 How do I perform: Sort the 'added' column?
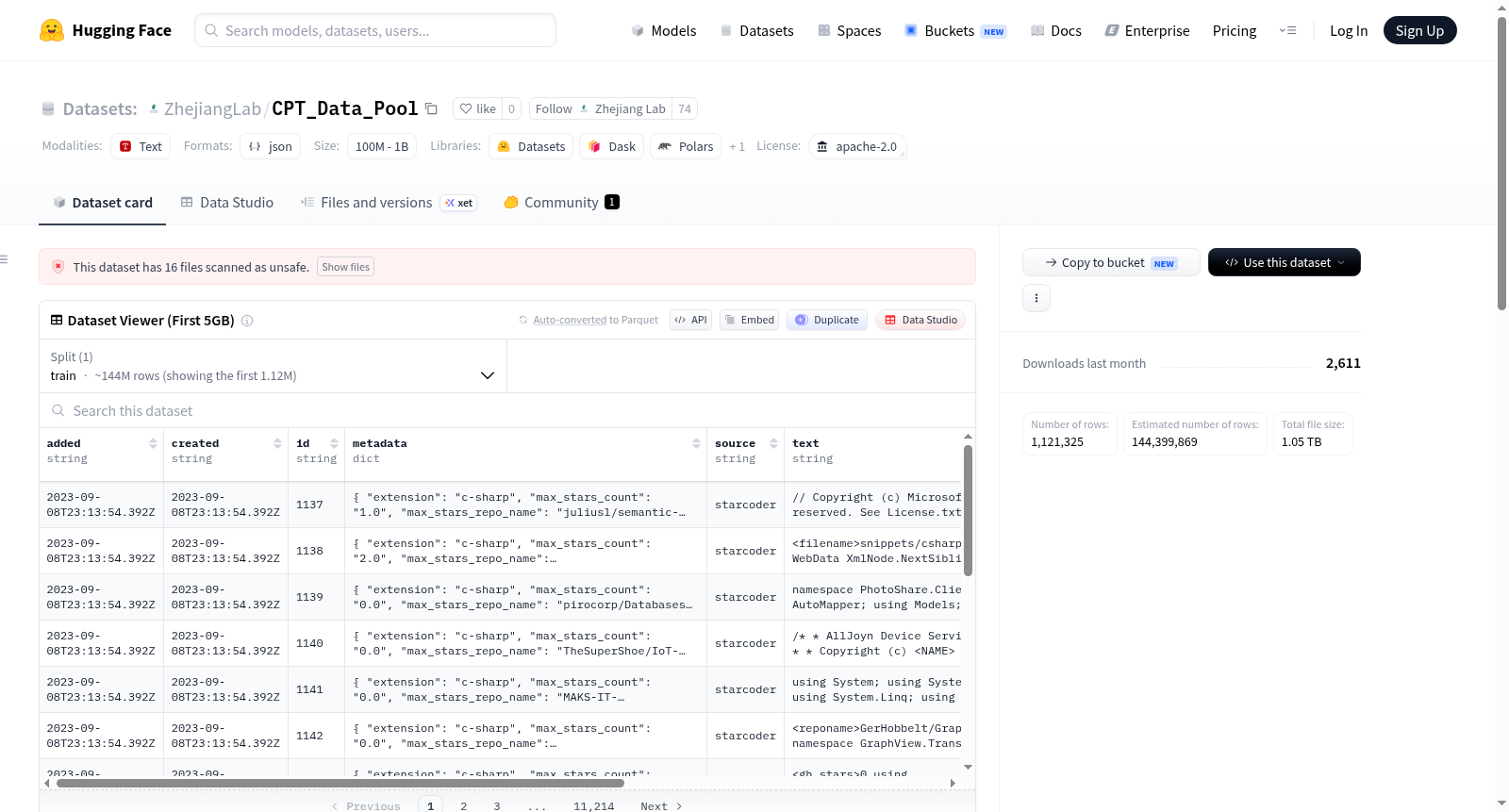pyautogui.click(x=153, y=443)
